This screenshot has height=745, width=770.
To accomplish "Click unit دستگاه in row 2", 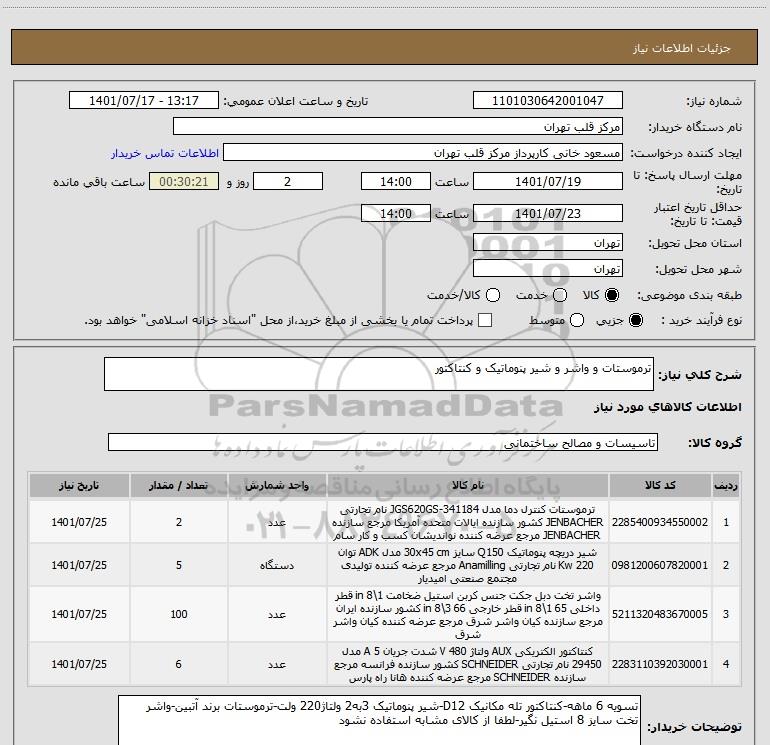I will 277,565.
